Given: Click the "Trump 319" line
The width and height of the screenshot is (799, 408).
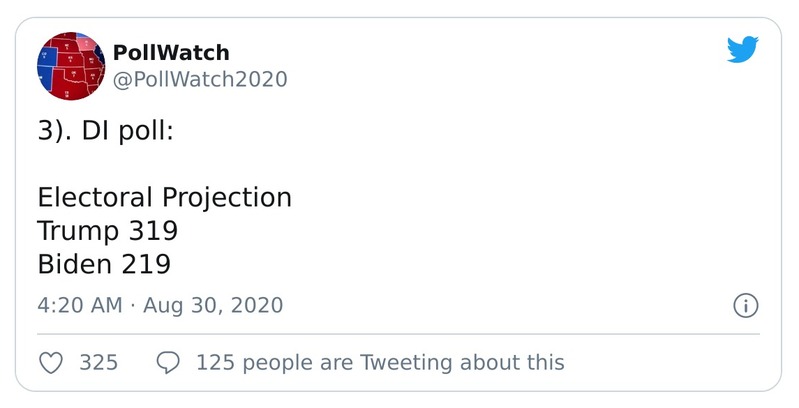Looking at the screenshot, I should [108, 231].
